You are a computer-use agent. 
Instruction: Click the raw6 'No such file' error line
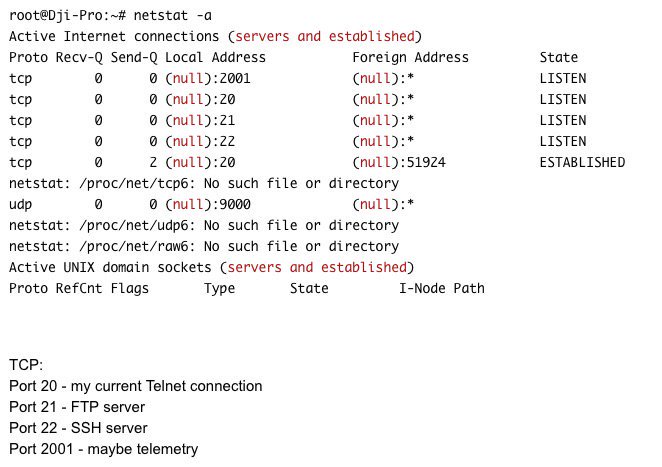(204, 247)
